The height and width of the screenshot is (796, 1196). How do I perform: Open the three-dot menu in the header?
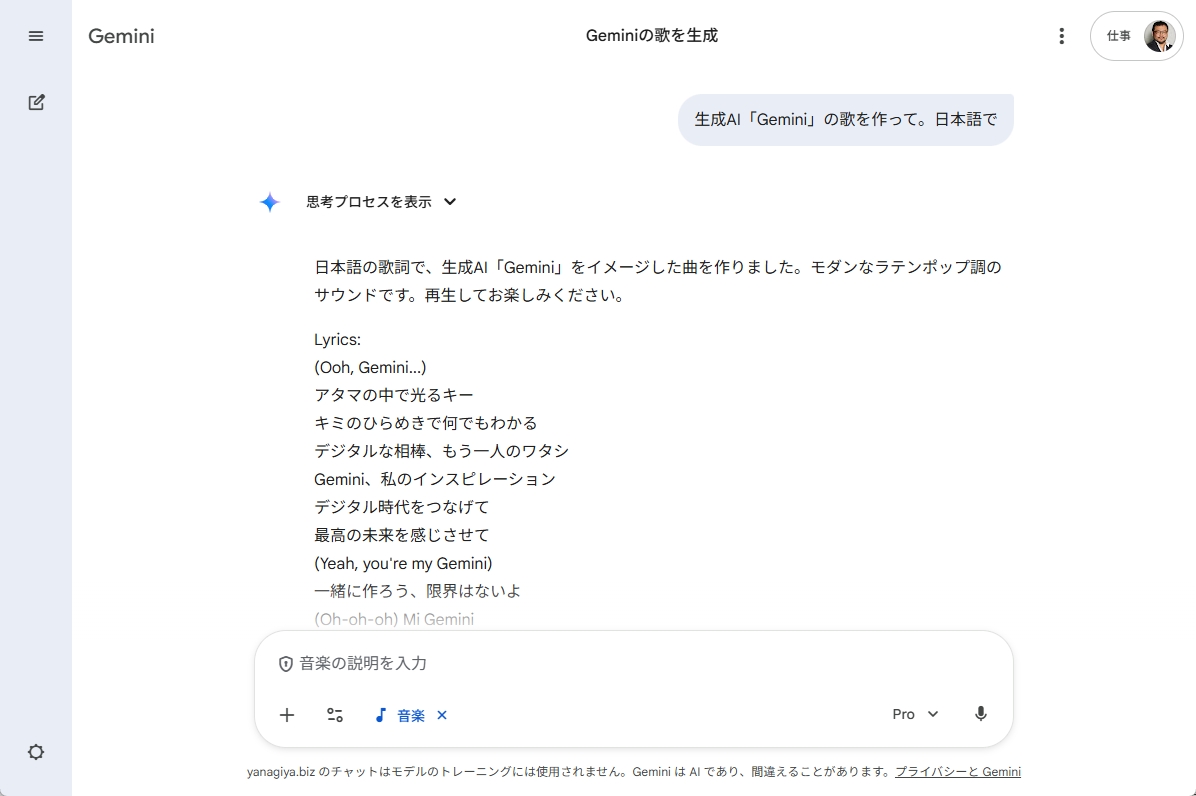pos(1062,35)
